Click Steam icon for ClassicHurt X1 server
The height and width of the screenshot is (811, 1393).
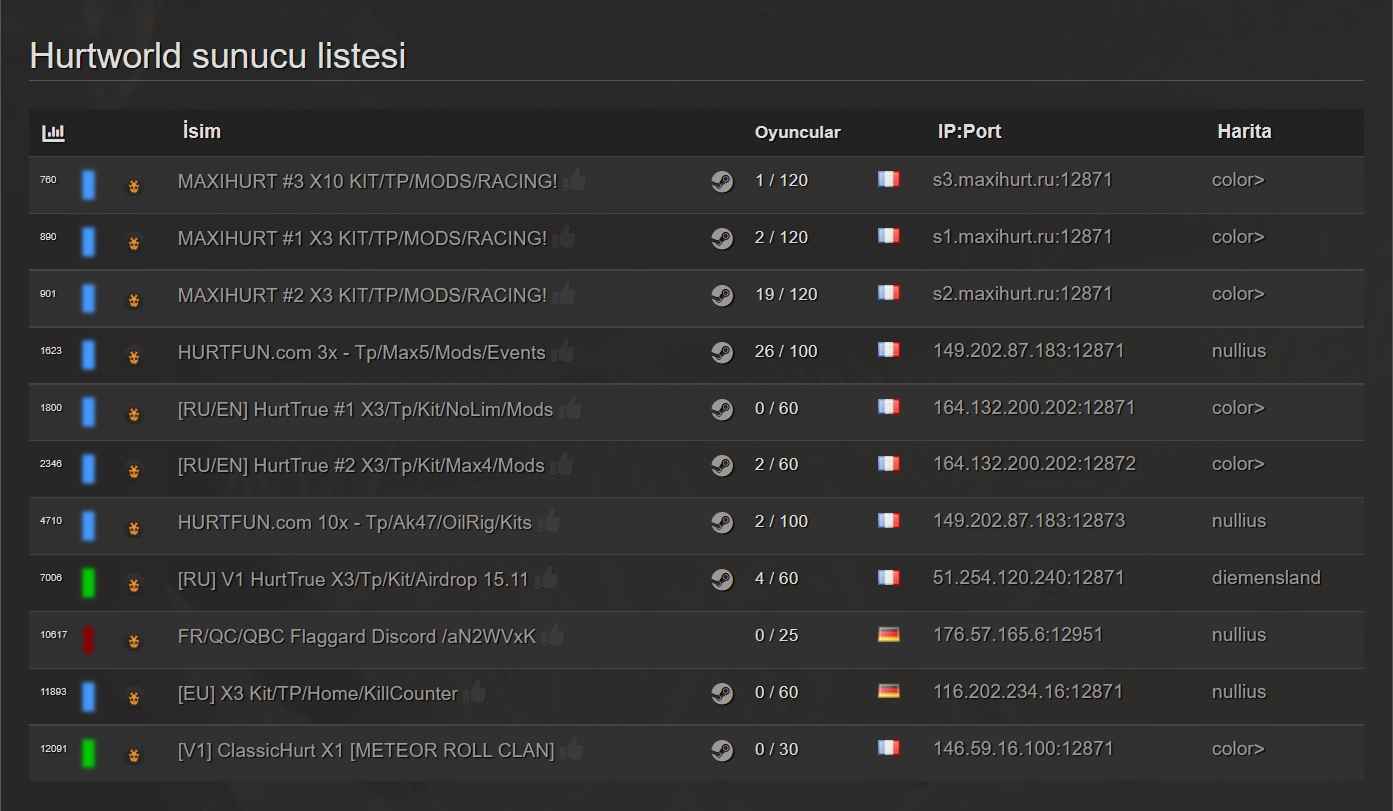pos(722,750)
